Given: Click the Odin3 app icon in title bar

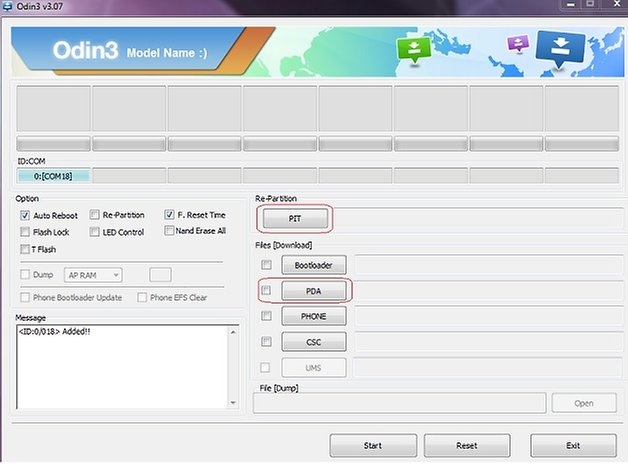Looking at the screenshot, I should [x=7, y=6].
